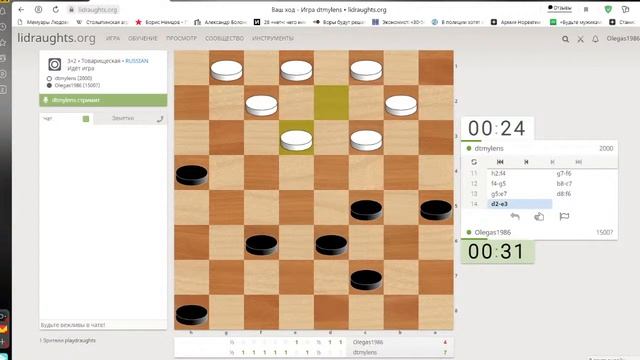The height and width of the screenshot is (360, 640).
Task: Open the lidraughts.org home logo link
Action: (56, 38)
